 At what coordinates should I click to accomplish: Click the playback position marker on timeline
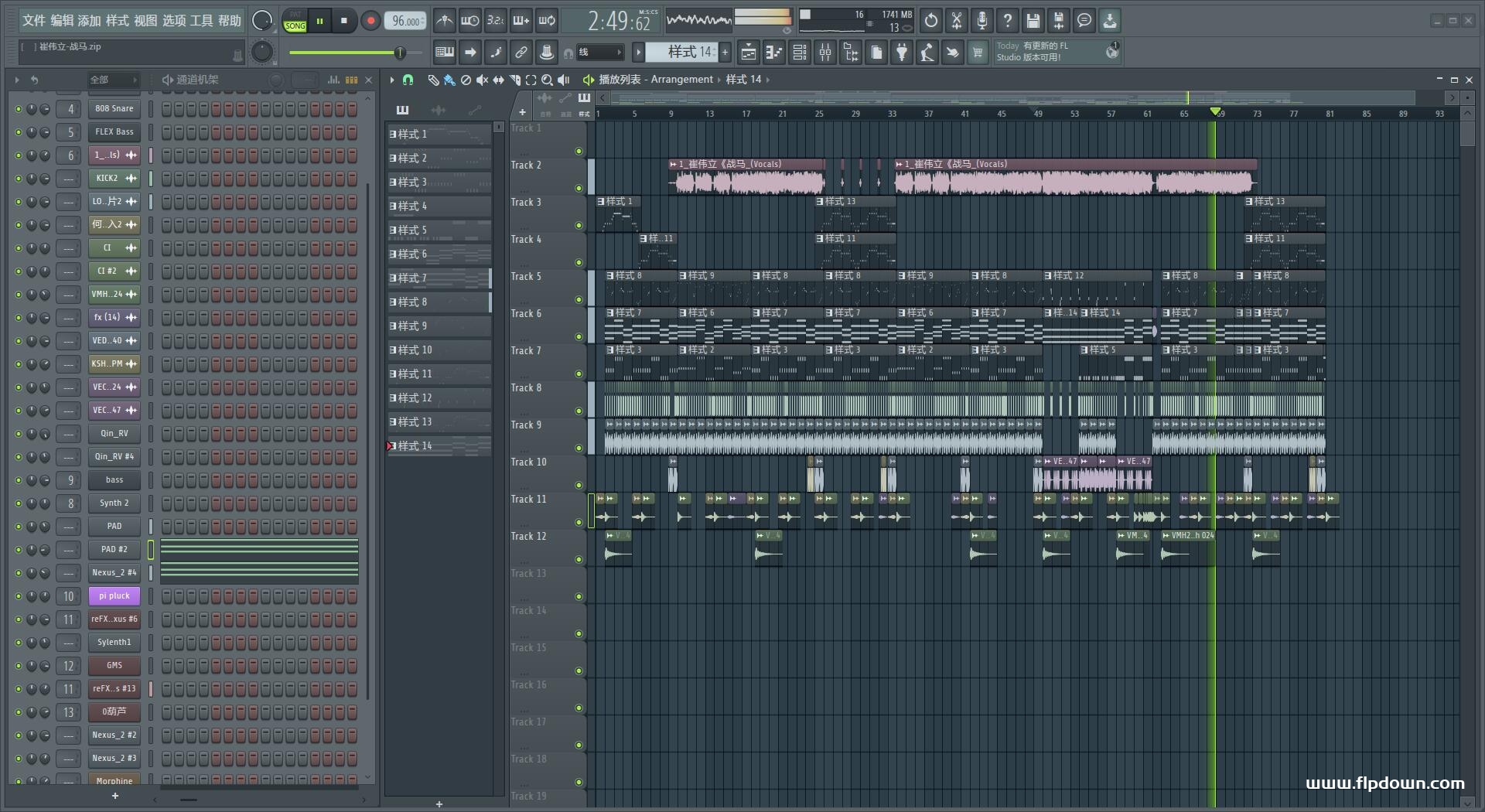click(1215, 113)
